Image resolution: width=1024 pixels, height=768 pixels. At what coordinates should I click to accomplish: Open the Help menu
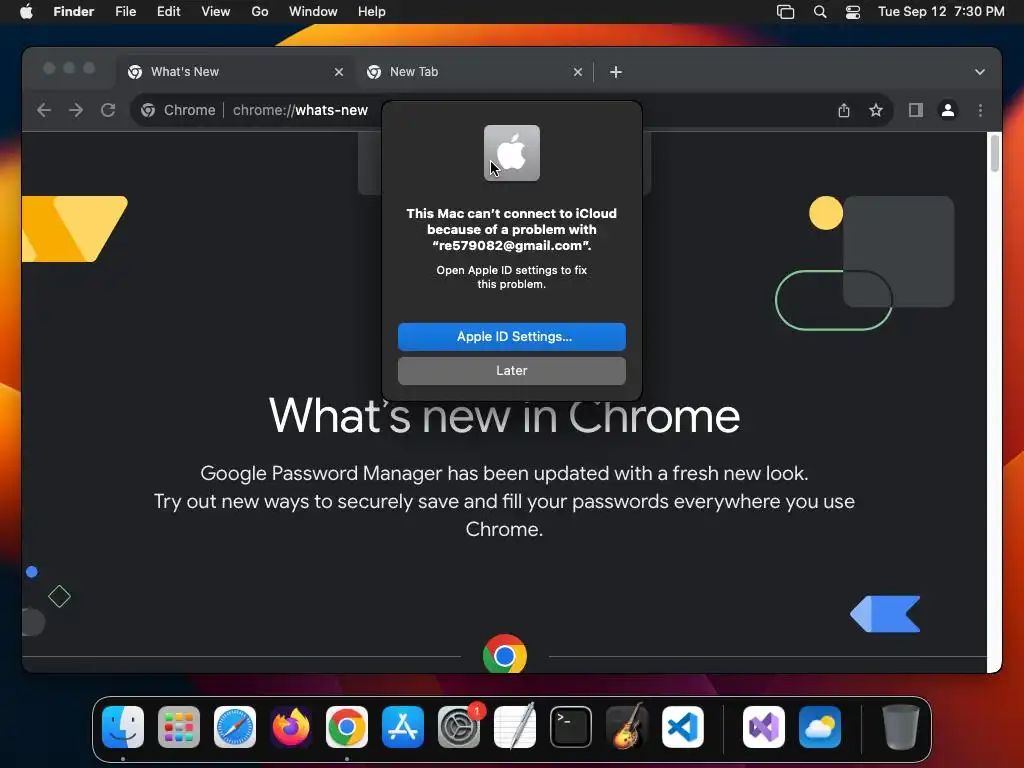[371, 12]
